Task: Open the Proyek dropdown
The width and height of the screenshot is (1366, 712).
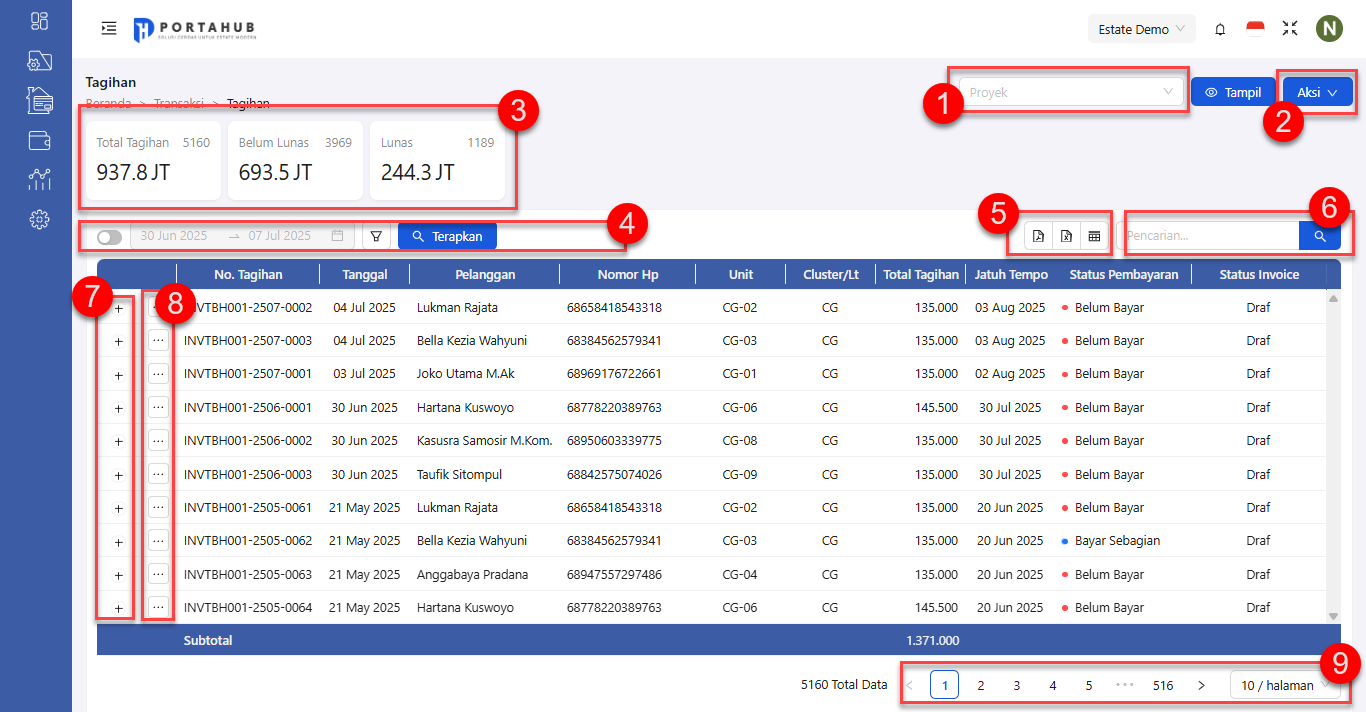Action: (x=1070, y=92)
